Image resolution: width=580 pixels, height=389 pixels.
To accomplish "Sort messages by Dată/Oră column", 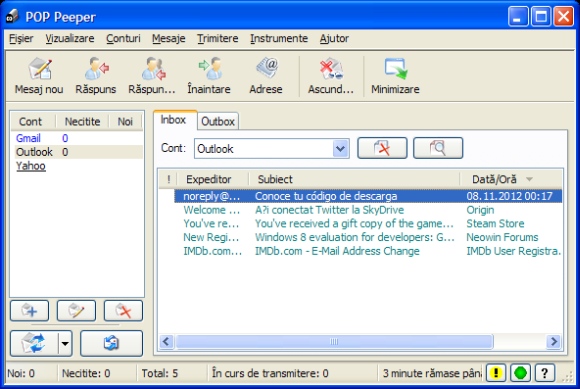I will [512, 179].
